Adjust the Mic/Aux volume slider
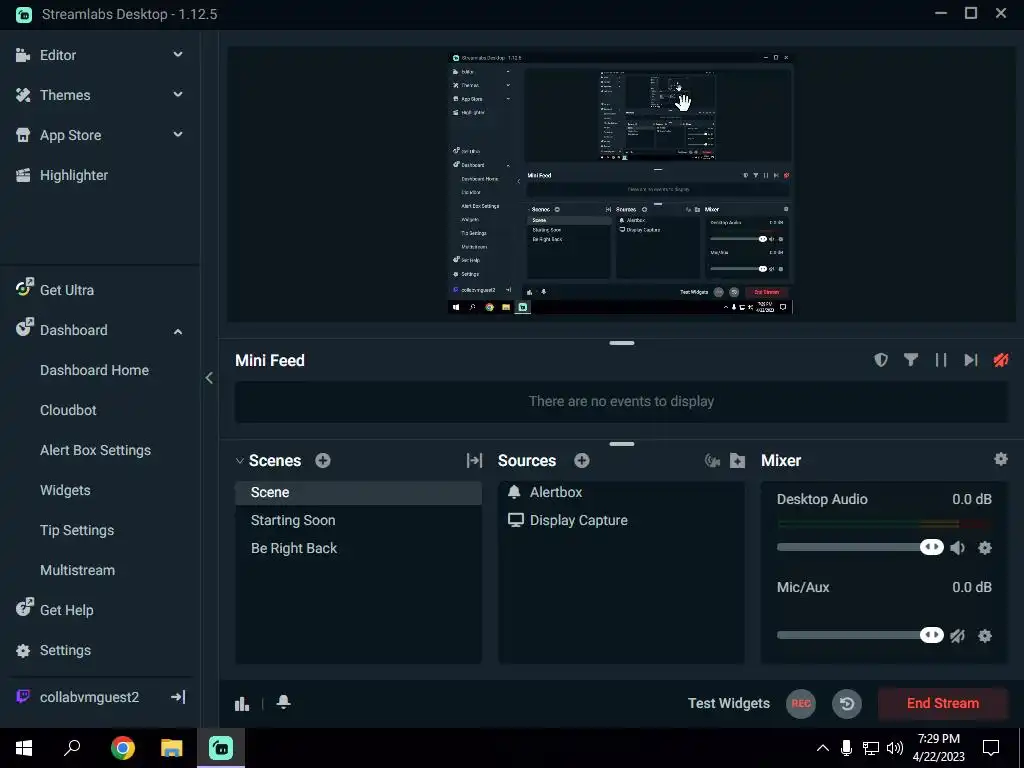The image size is (1024, 768). (860, 635)
